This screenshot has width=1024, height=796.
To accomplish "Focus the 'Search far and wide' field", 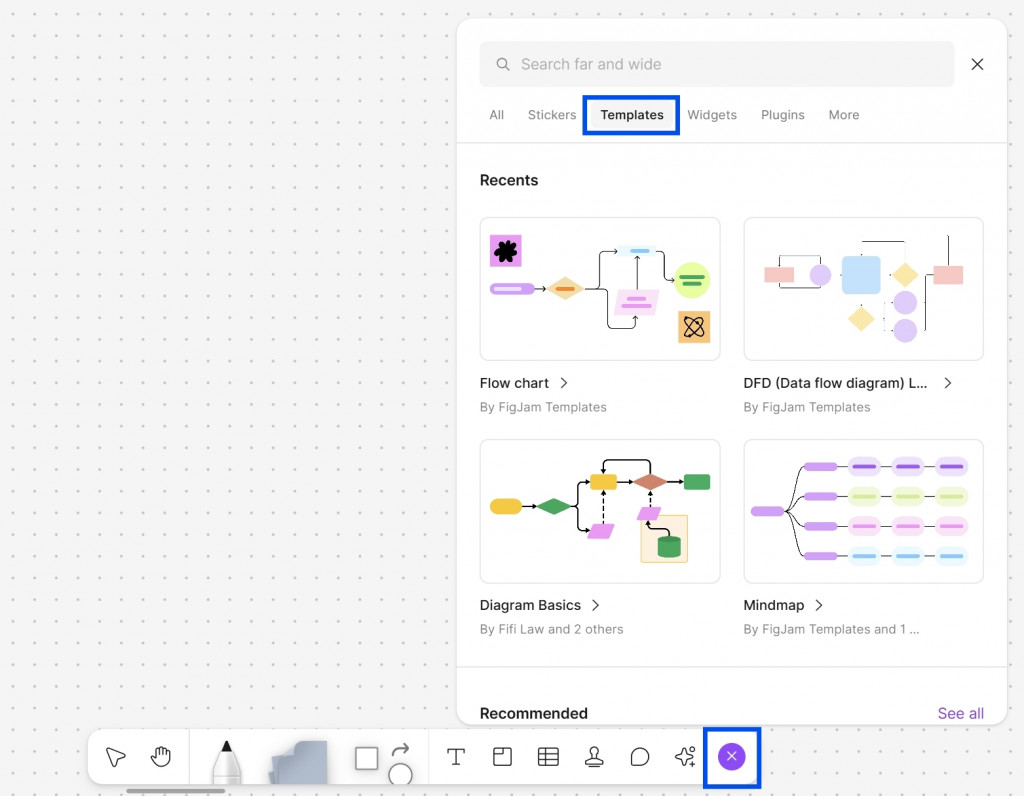I will (x=716, y=64).
